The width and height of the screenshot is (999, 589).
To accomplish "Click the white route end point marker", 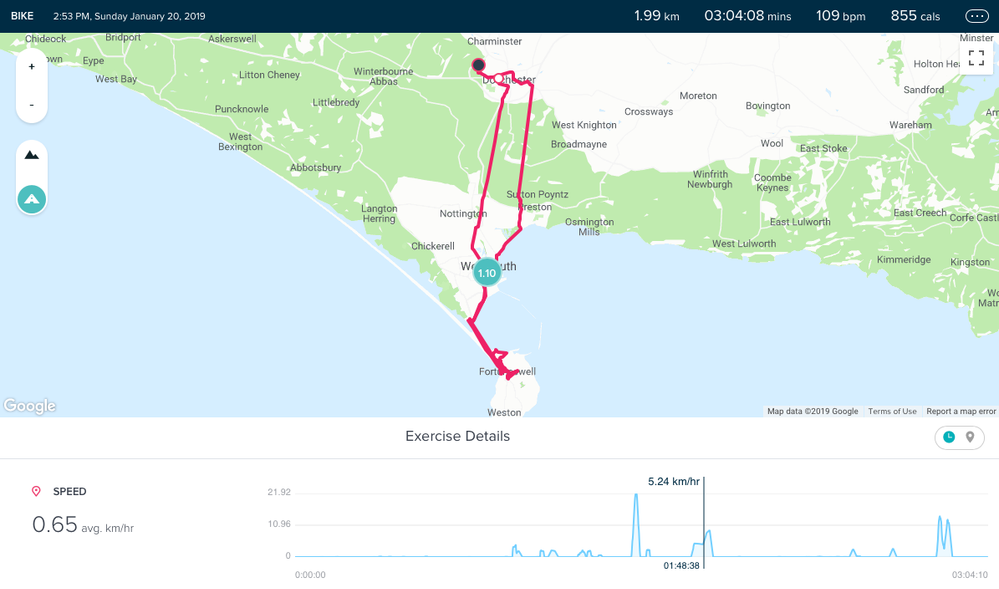I will [x=498, y=79].
